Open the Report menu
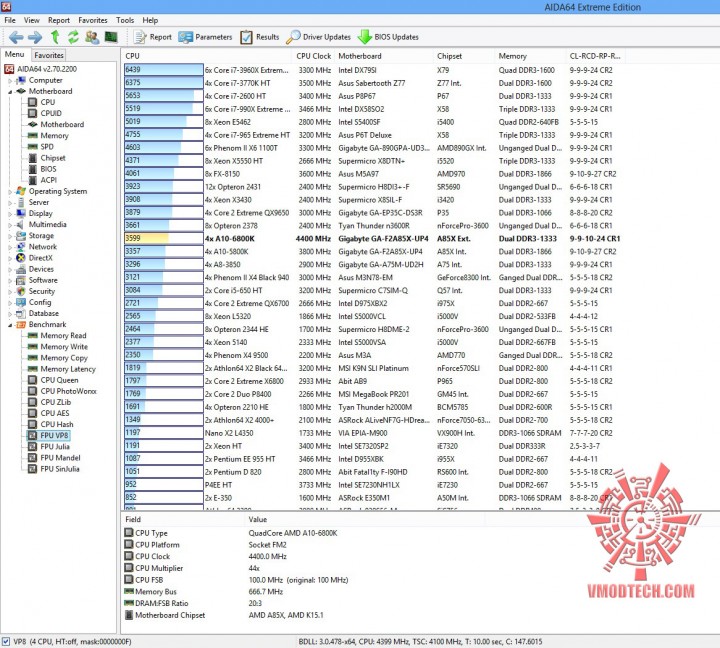This screenshot has width=720, height=648. pyautogui.click(x=59, y=20)
